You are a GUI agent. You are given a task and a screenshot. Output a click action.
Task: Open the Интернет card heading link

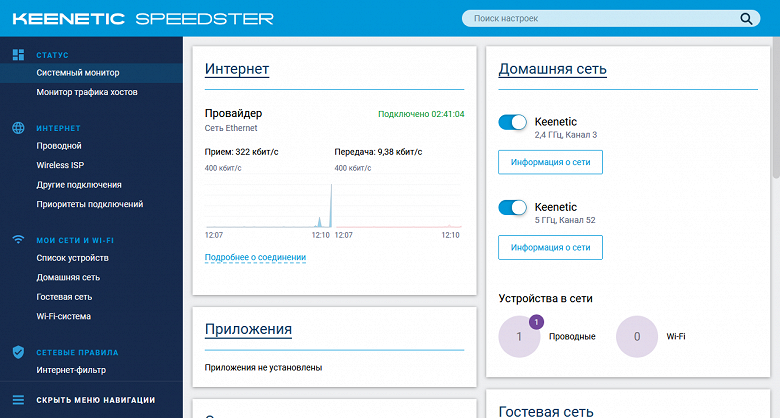click(237, 69)
